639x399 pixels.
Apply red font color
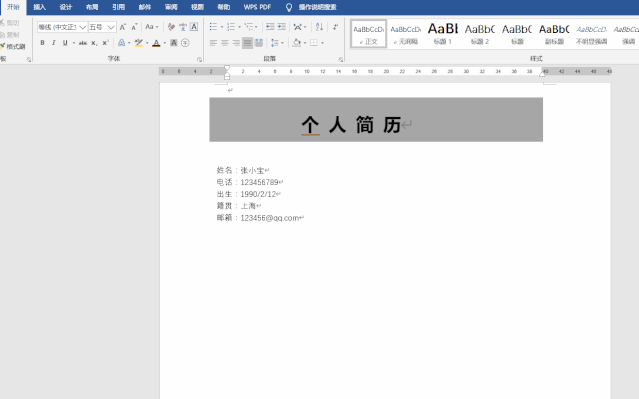(156, 43)
